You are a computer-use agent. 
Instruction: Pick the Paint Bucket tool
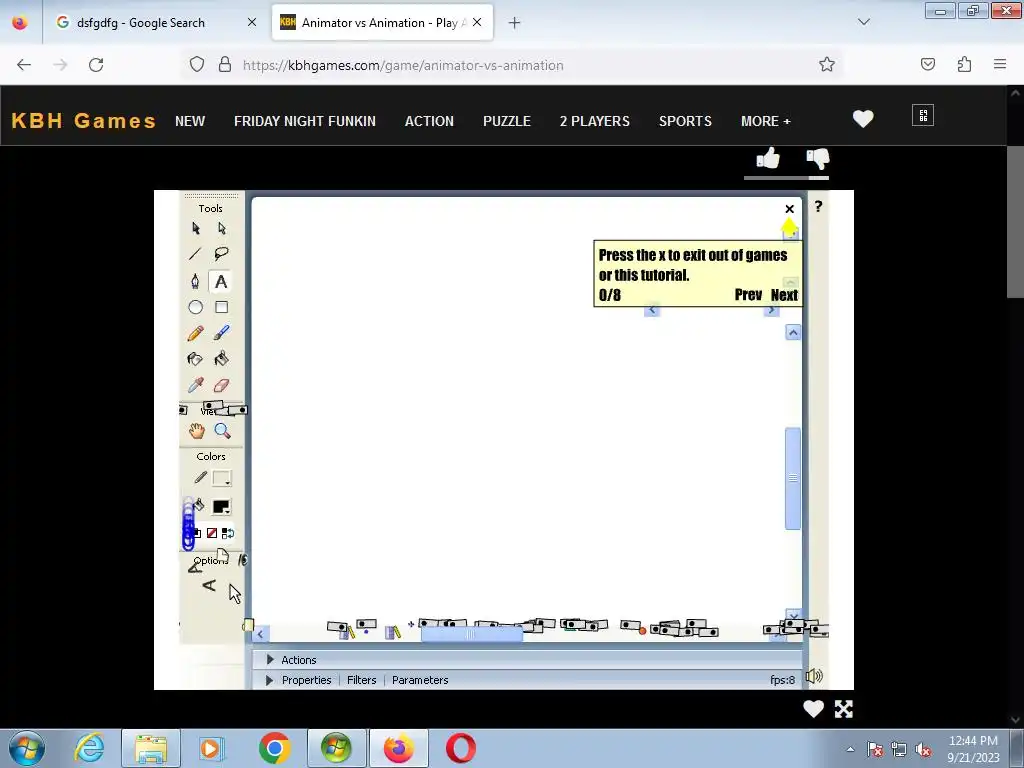tap(221, 359)
